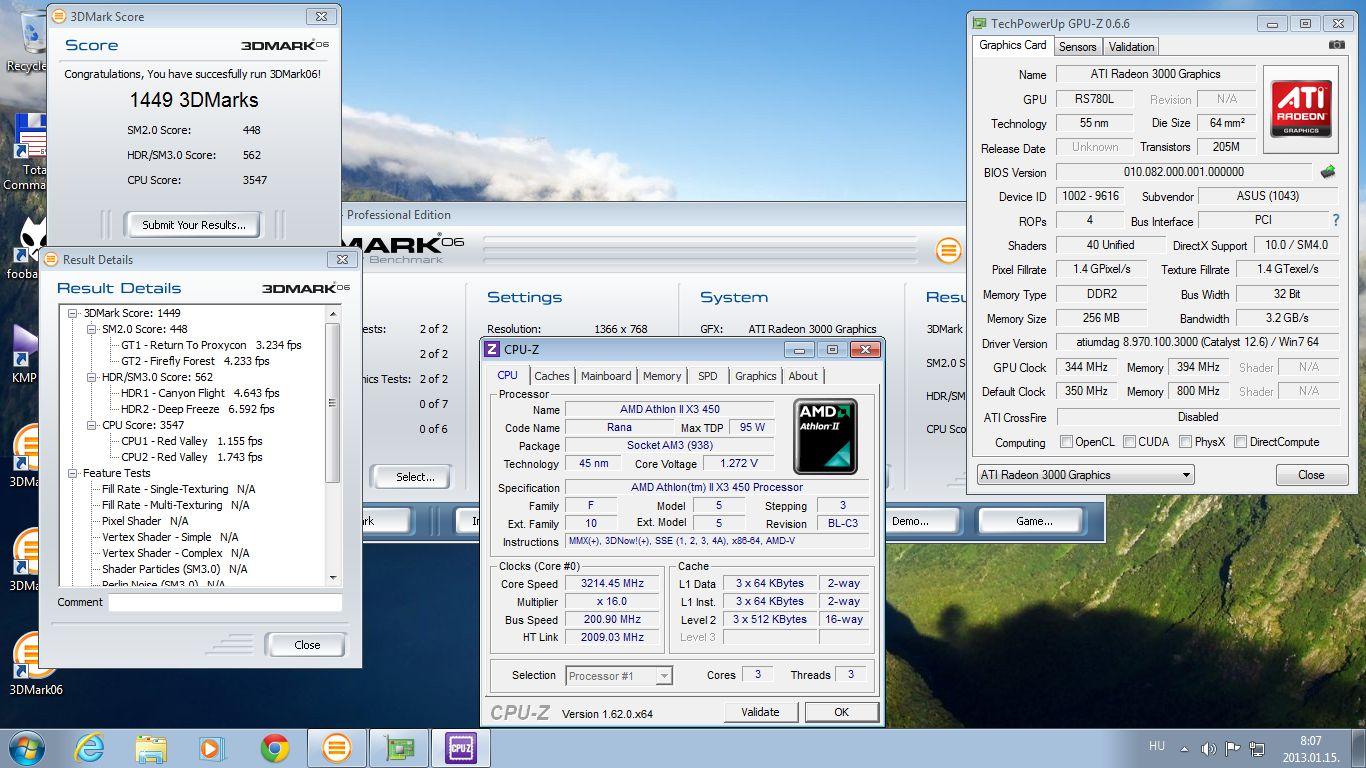This screenshot has height=768, width=1366.
Task: Switch to 3DMark06 taskbar button
Action: point(337,747)
